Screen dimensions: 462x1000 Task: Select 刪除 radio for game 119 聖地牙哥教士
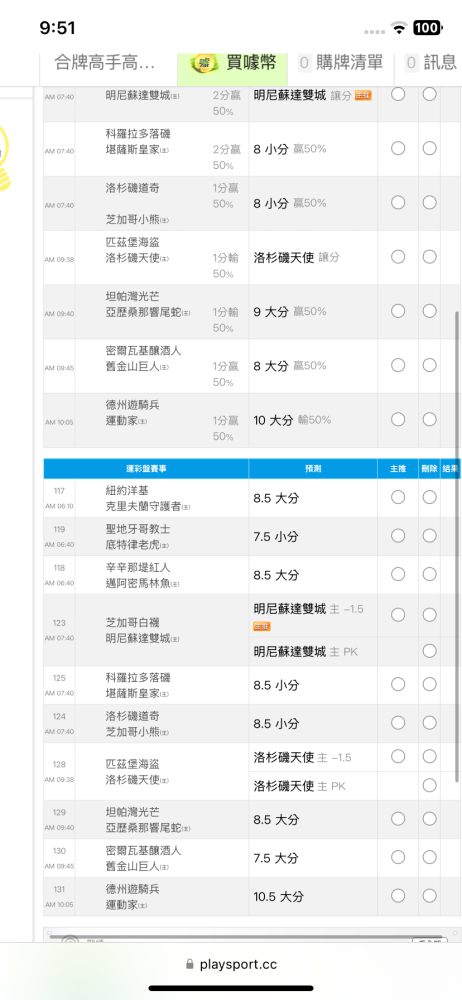(x=429, y=536)
